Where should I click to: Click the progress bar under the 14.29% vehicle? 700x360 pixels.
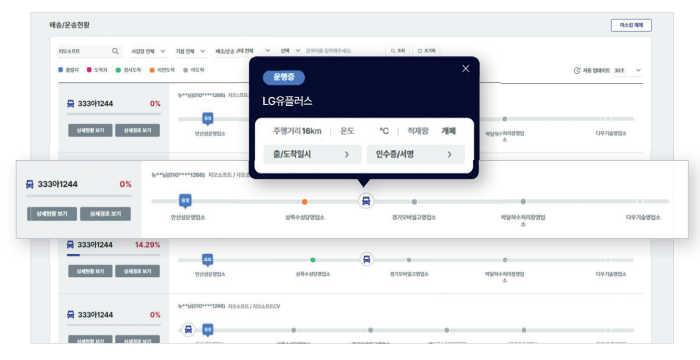tap(113, 255)
